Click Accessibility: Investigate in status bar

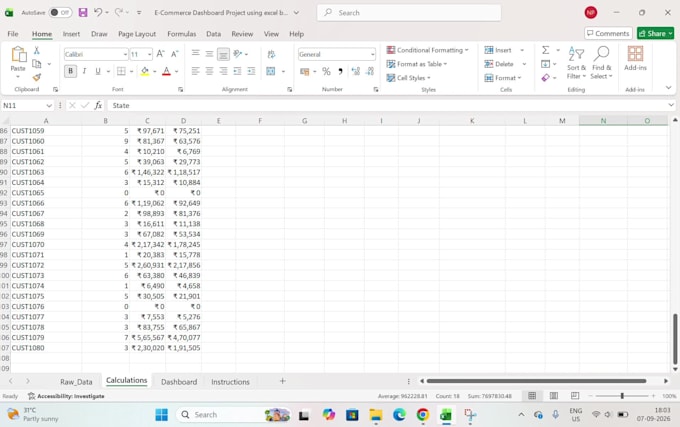click(x=66, y=396)
